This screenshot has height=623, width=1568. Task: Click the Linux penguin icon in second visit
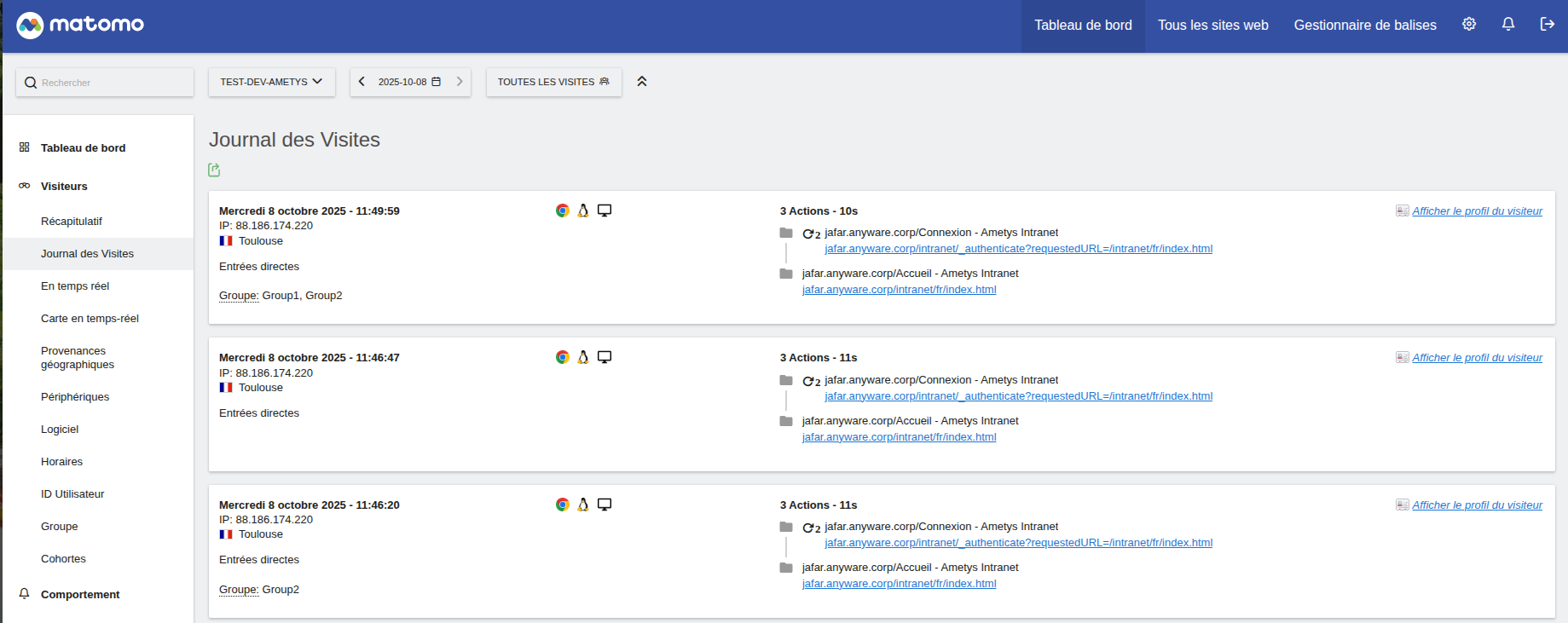[x=583, y=357]
